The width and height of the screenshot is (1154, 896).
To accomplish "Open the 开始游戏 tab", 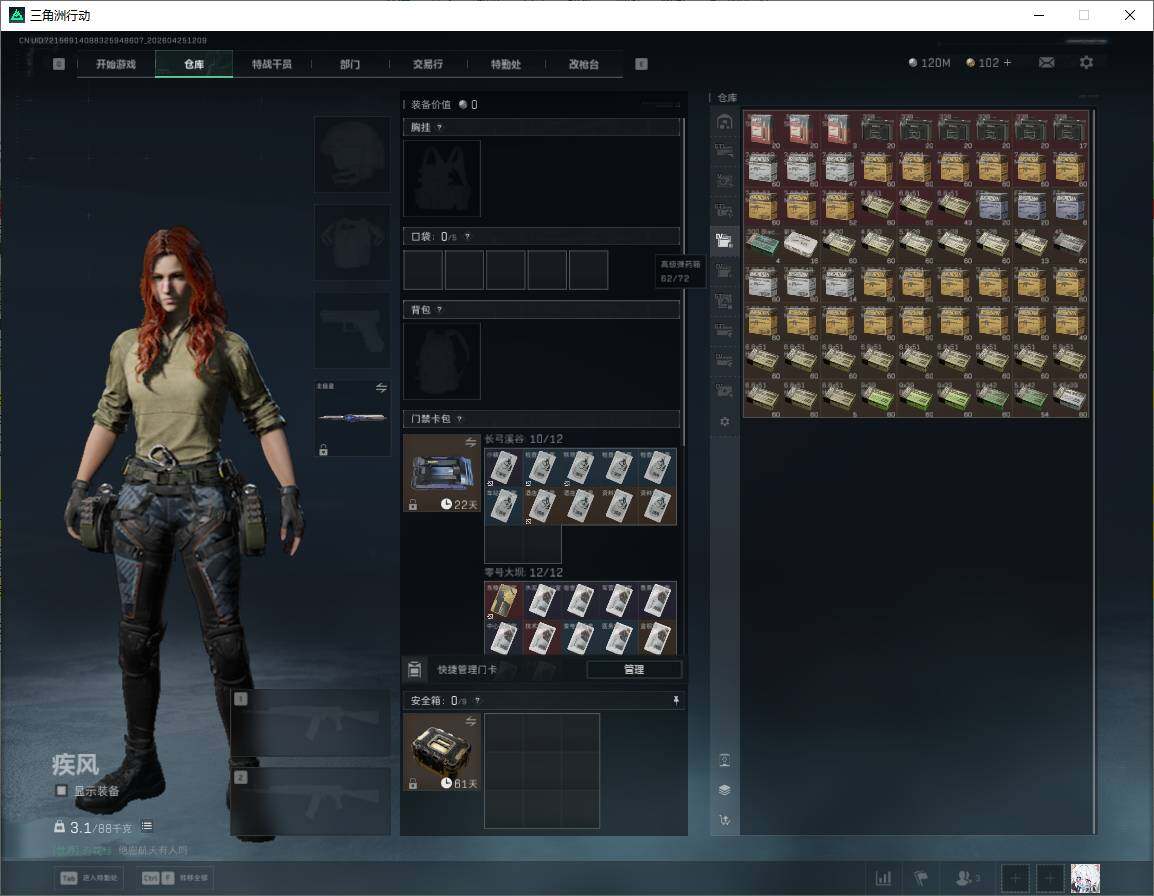I will tap(116, 64).
